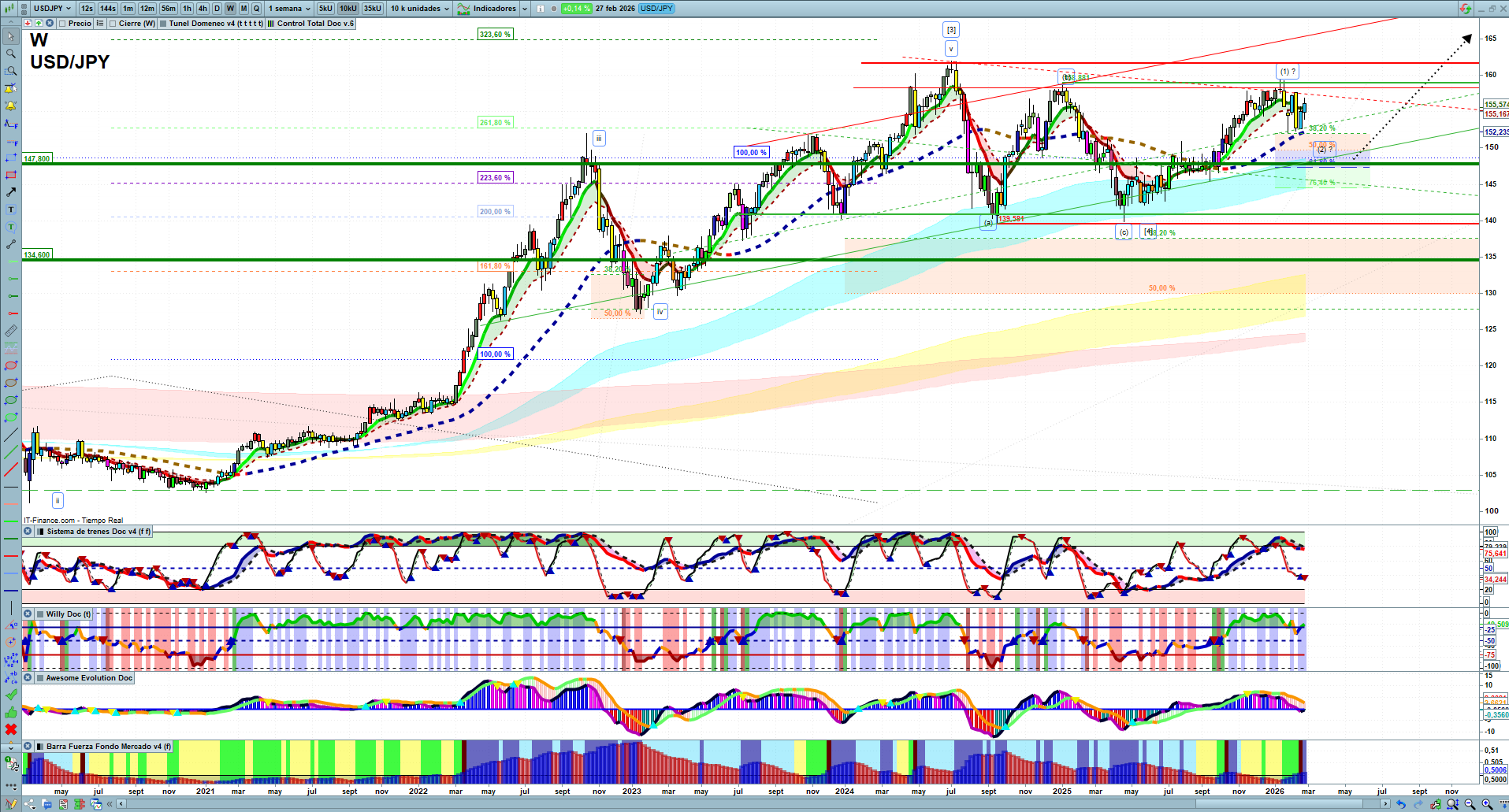Switch to the 4h timeframe
The height and width of the screenshot is (812, 1509).
203,9
